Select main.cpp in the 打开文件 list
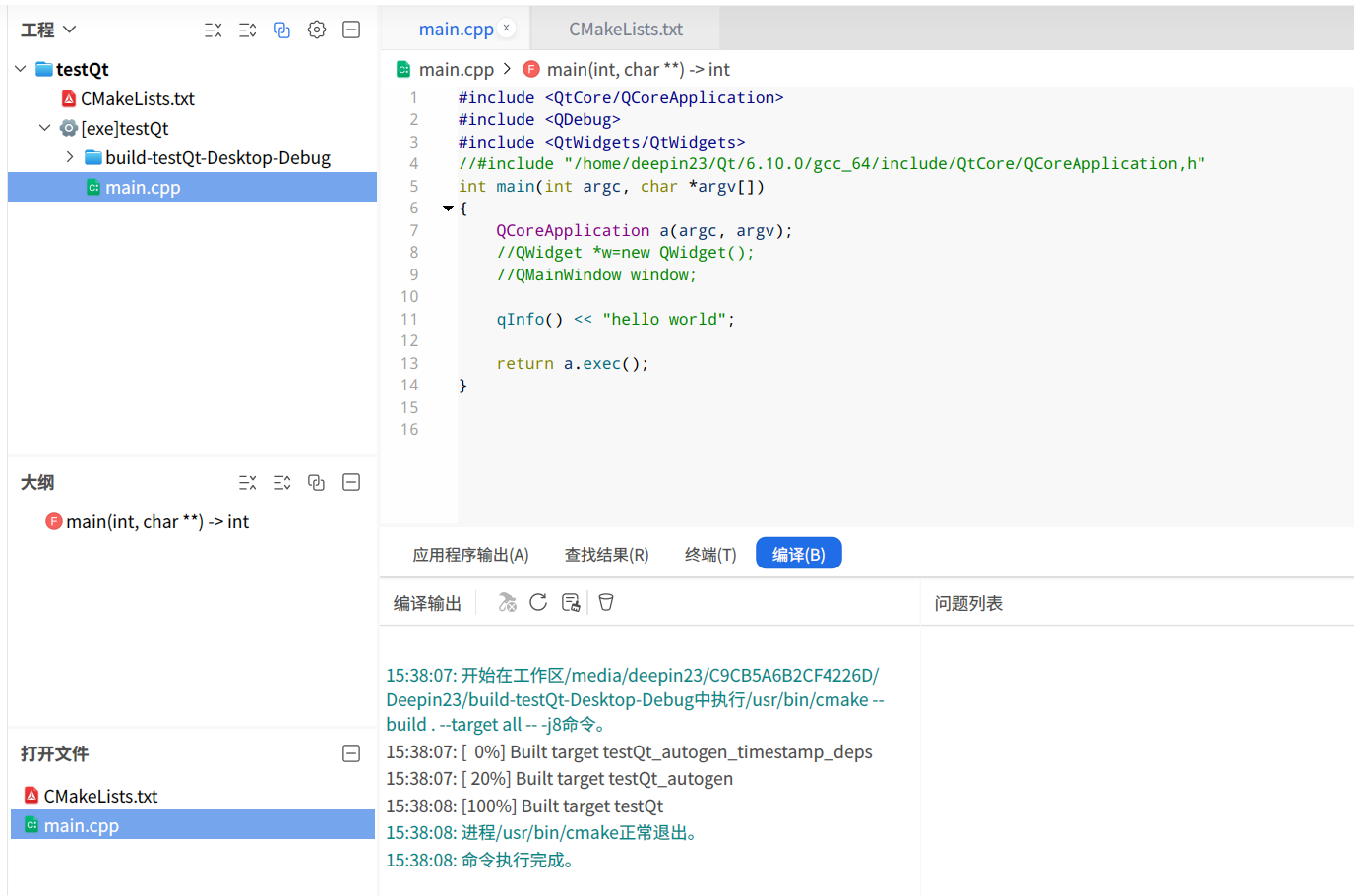 click(193, 824)
